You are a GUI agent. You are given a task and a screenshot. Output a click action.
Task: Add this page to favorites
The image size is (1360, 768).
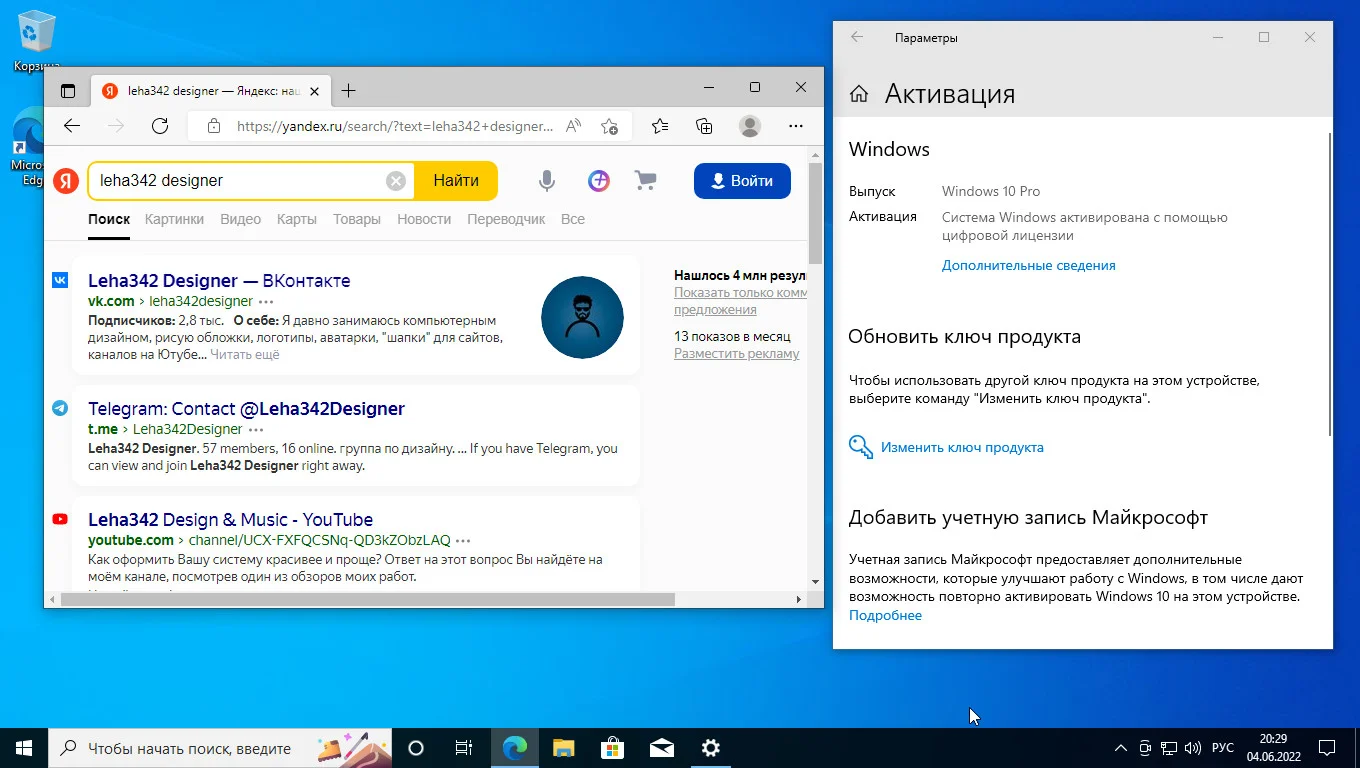coord(609,126)
